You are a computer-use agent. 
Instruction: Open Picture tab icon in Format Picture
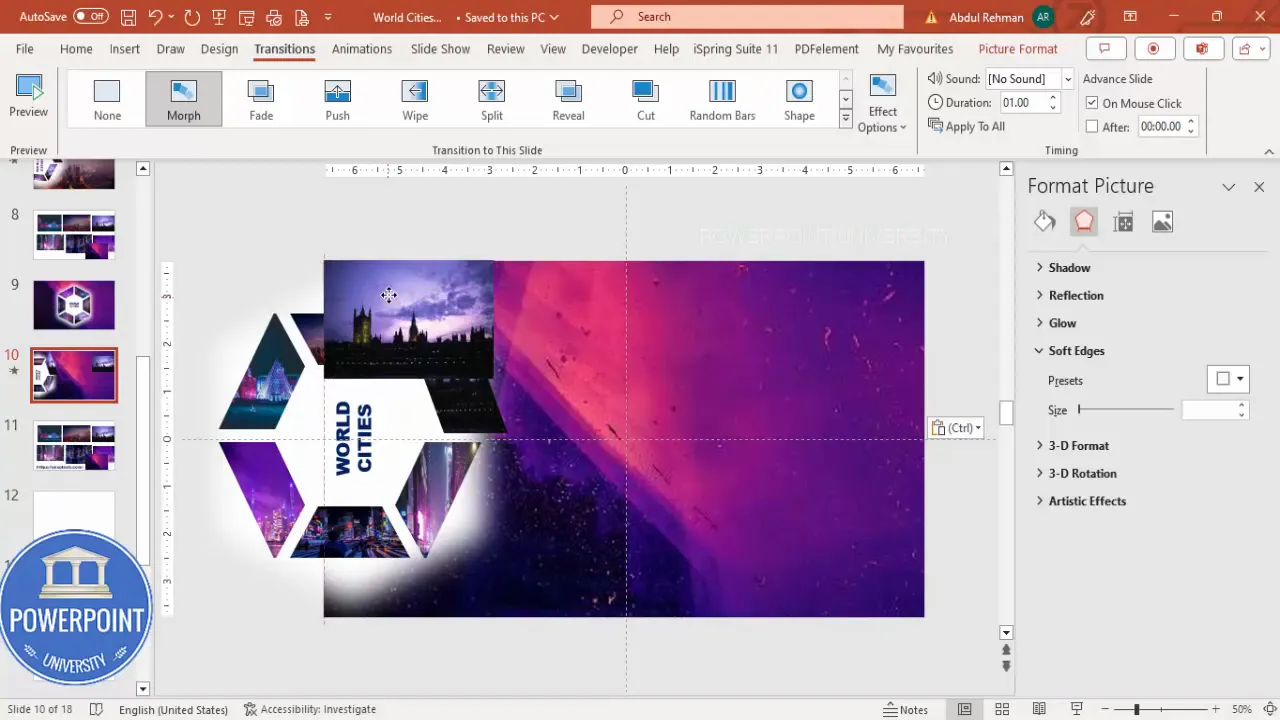click(1162, 222)
